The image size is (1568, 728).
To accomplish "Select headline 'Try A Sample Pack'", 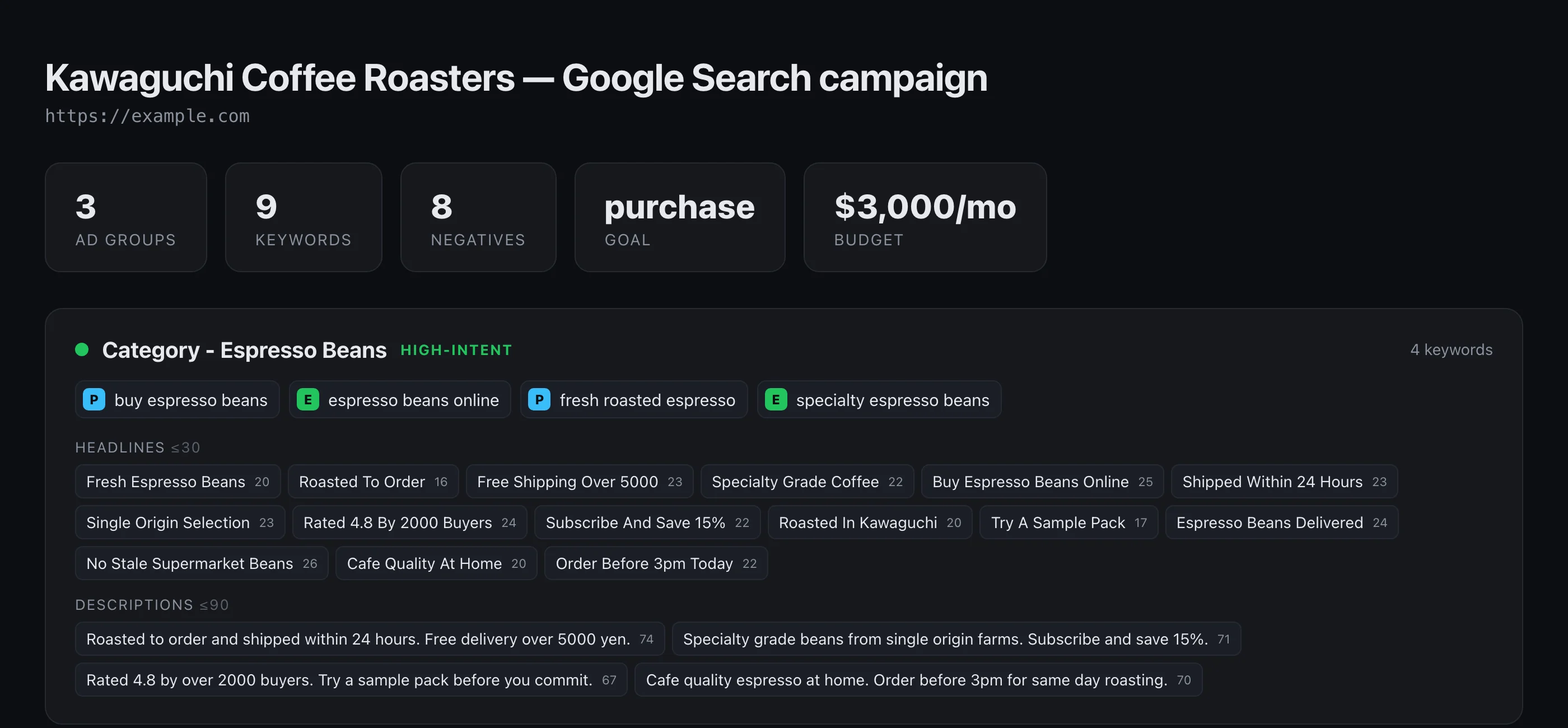I will click(1069, 522).
